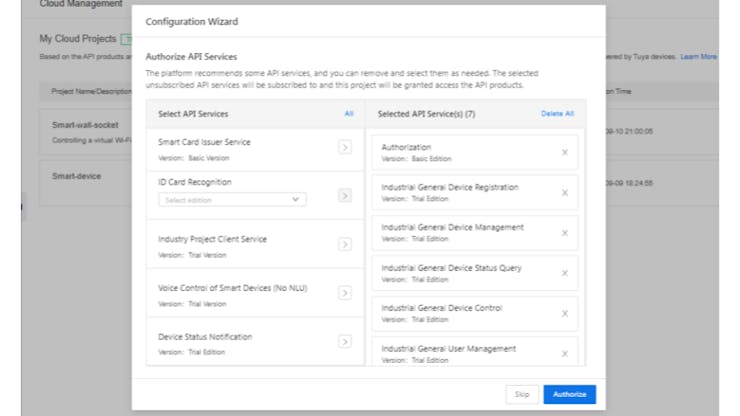Add Smart Card Issuer Service with arrow

344,147
